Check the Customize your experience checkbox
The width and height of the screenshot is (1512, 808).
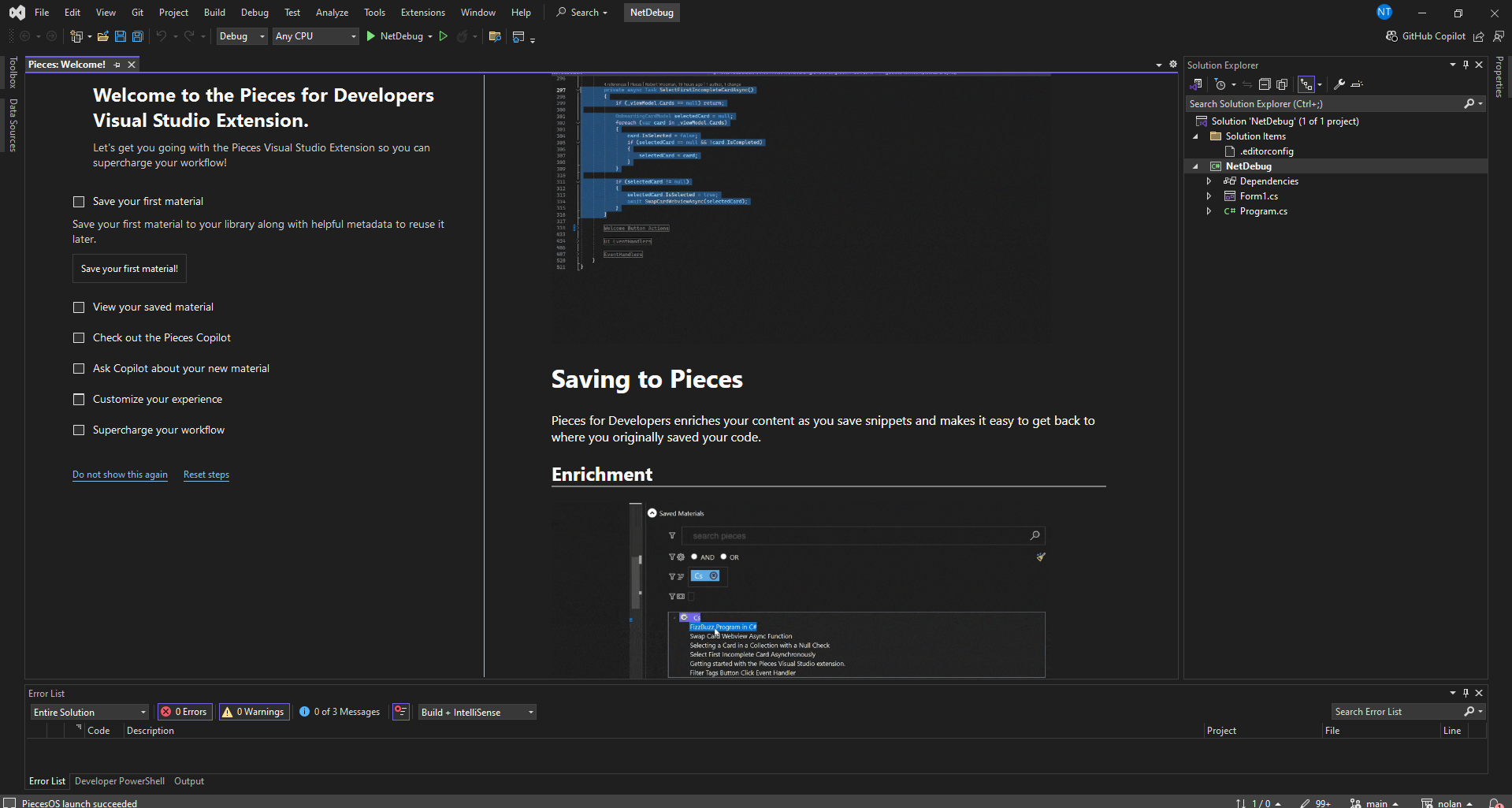79,400
